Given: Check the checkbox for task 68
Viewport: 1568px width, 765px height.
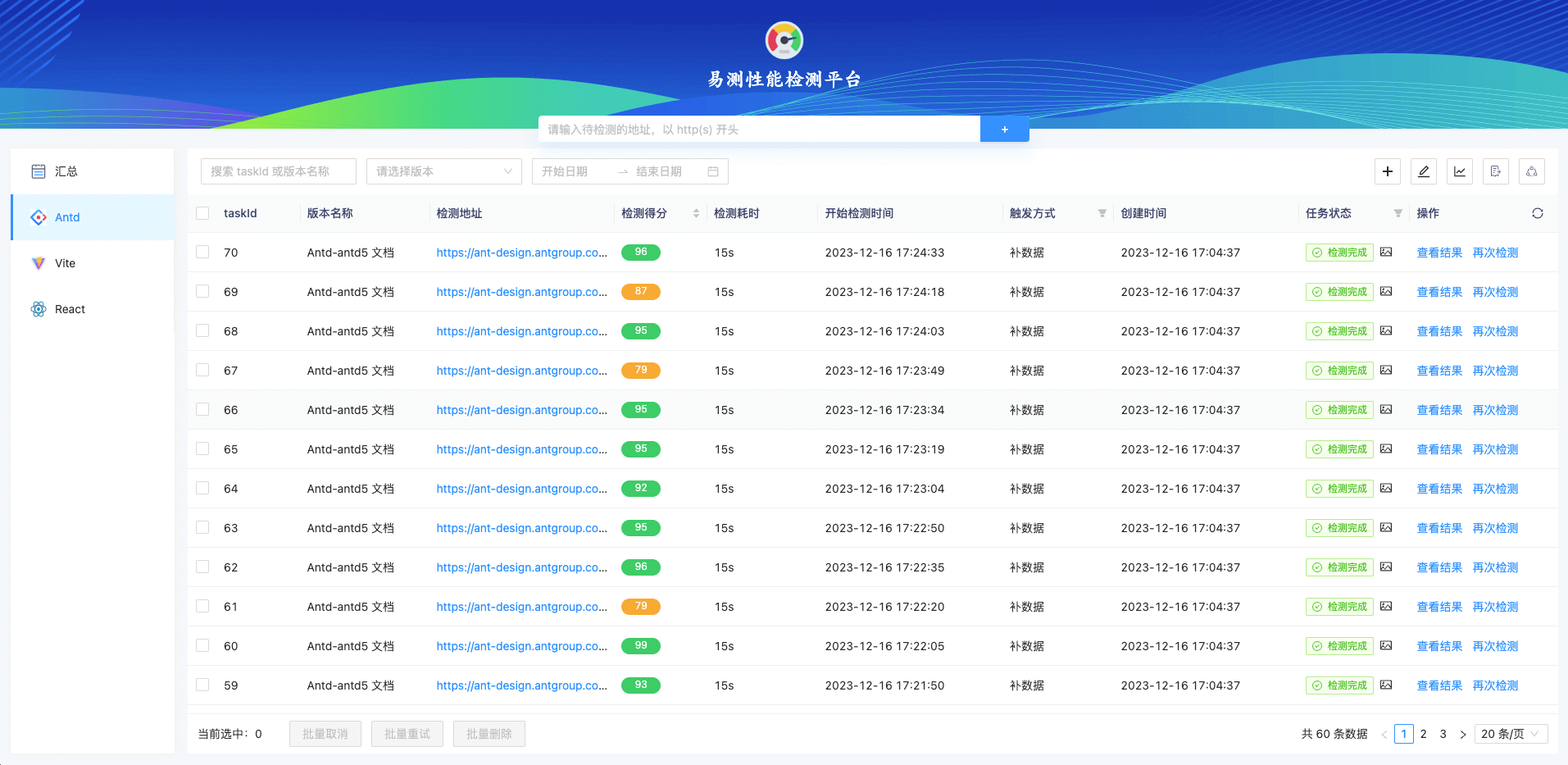Looking at the screenshot, I should [x=202, y=330].
